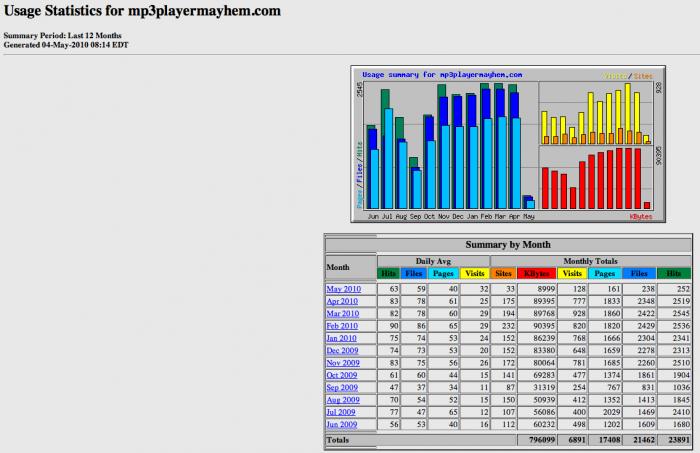Open the May 2010 monthly report link
This screenshot has width=700, height=453.
click(343, 289)
